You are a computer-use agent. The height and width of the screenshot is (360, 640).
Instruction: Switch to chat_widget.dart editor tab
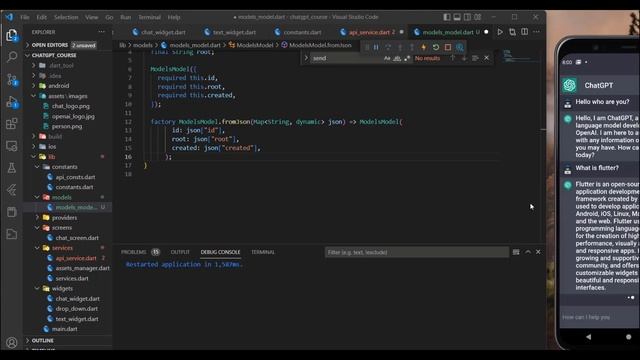pos(159,32)
